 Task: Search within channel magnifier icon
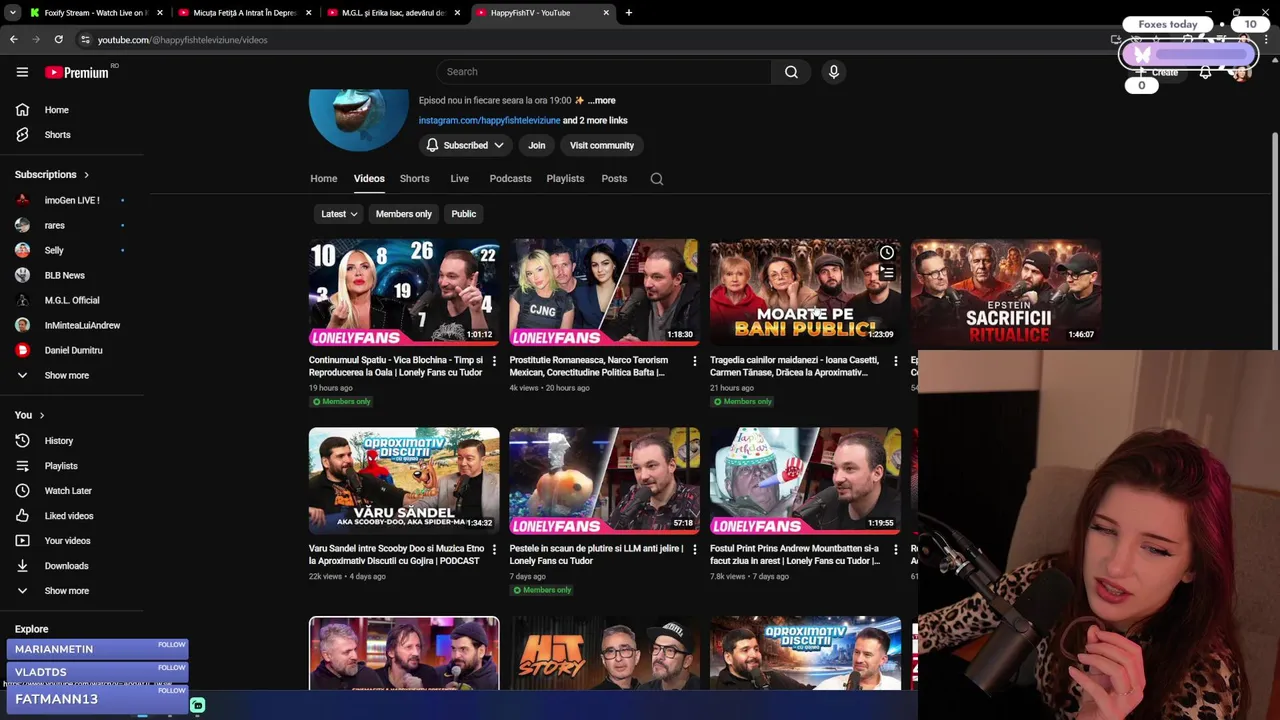click(657, 179)
